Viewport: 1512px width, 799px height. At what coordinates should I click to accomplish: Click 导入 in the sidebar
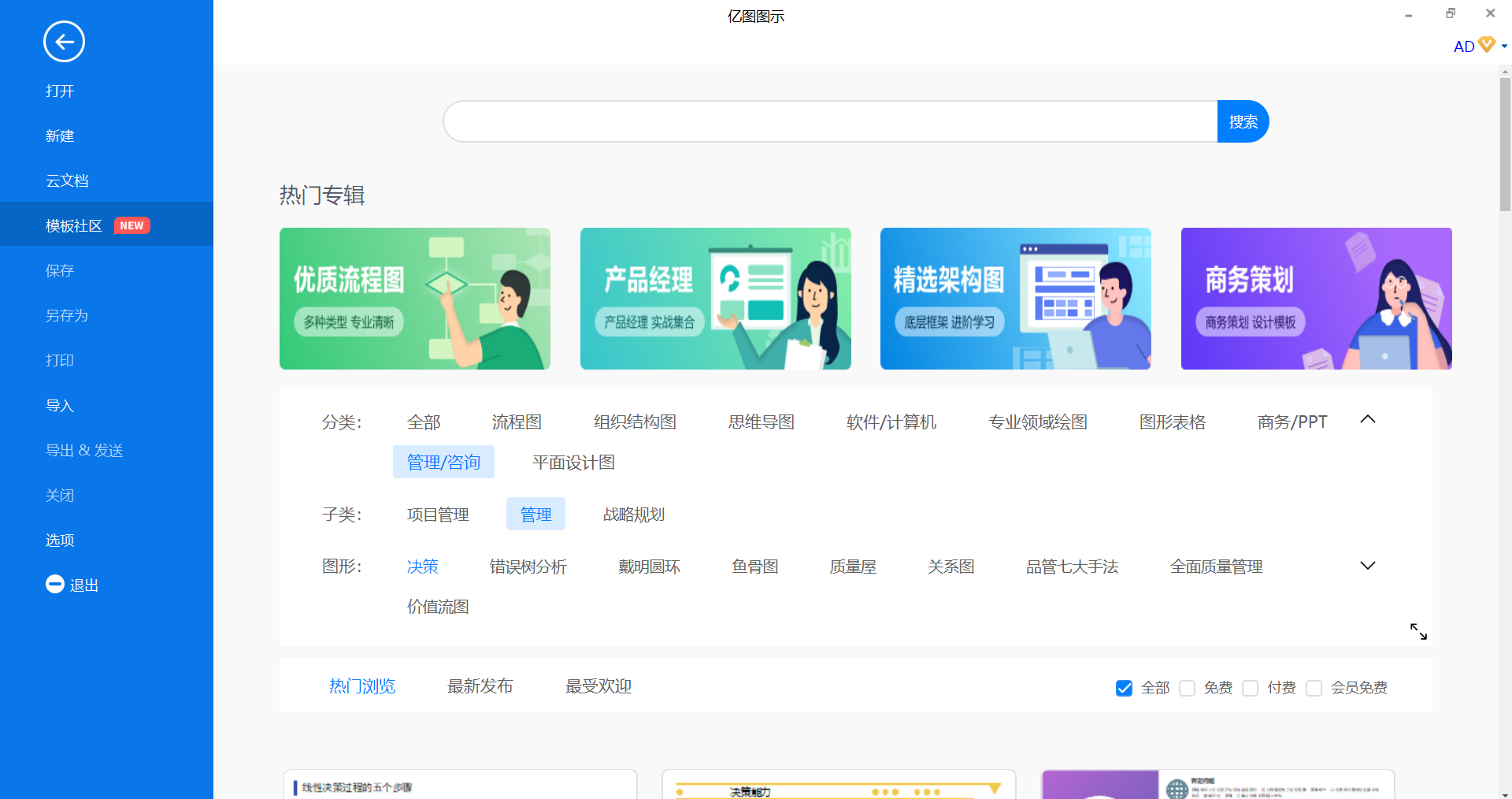point(60,405)
